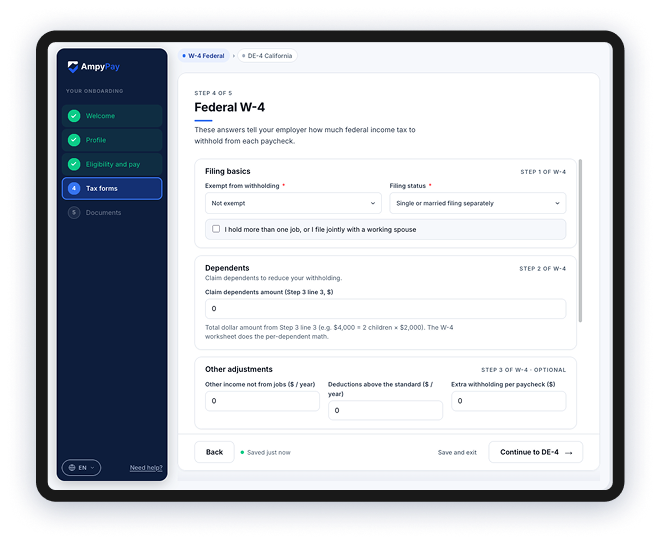
Task: Click the globe icon in language selector
Action: click(72, 468)
